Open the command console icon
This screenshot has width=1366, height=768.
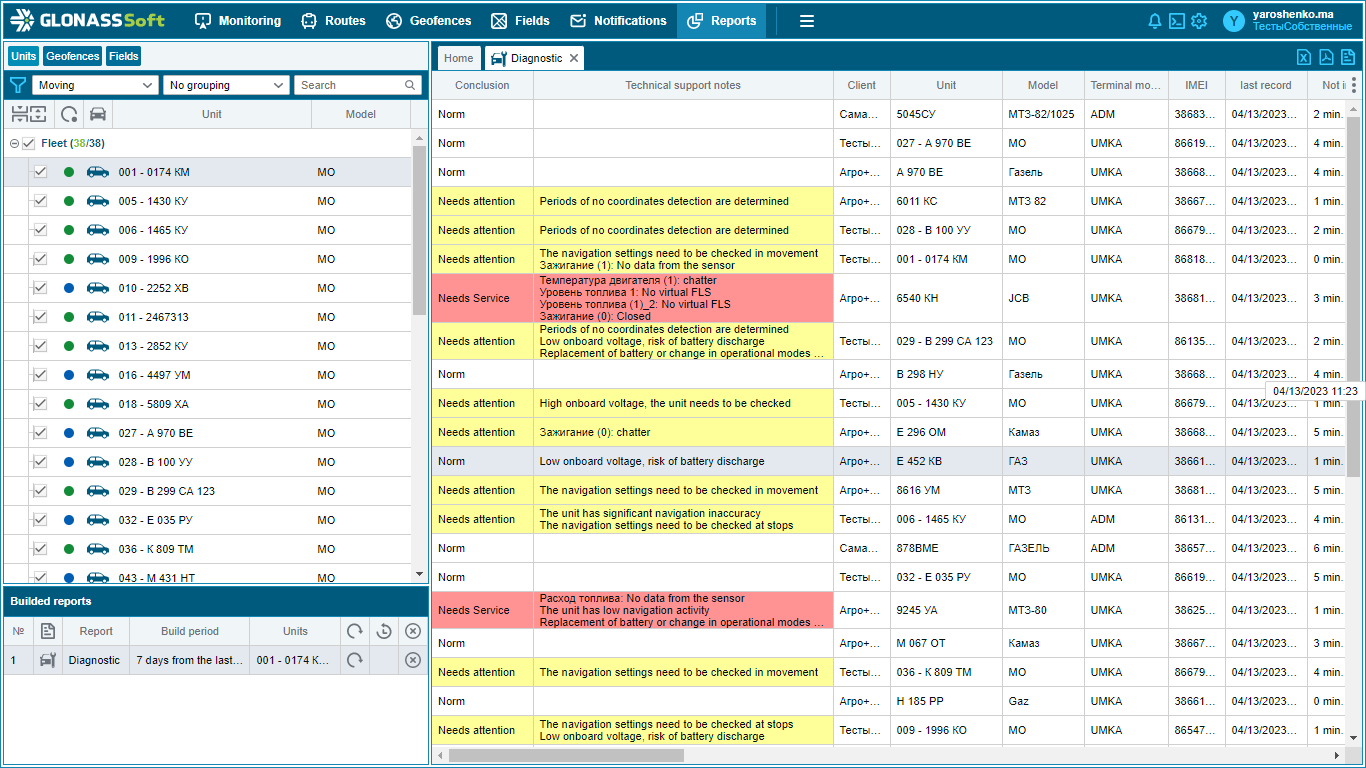(1177, 21)
